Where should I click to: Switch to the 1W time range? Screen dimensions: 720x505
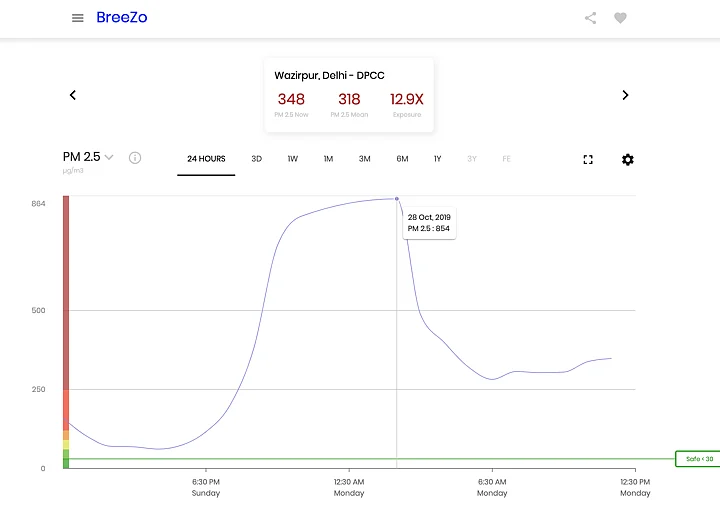(x=292, y=159)
